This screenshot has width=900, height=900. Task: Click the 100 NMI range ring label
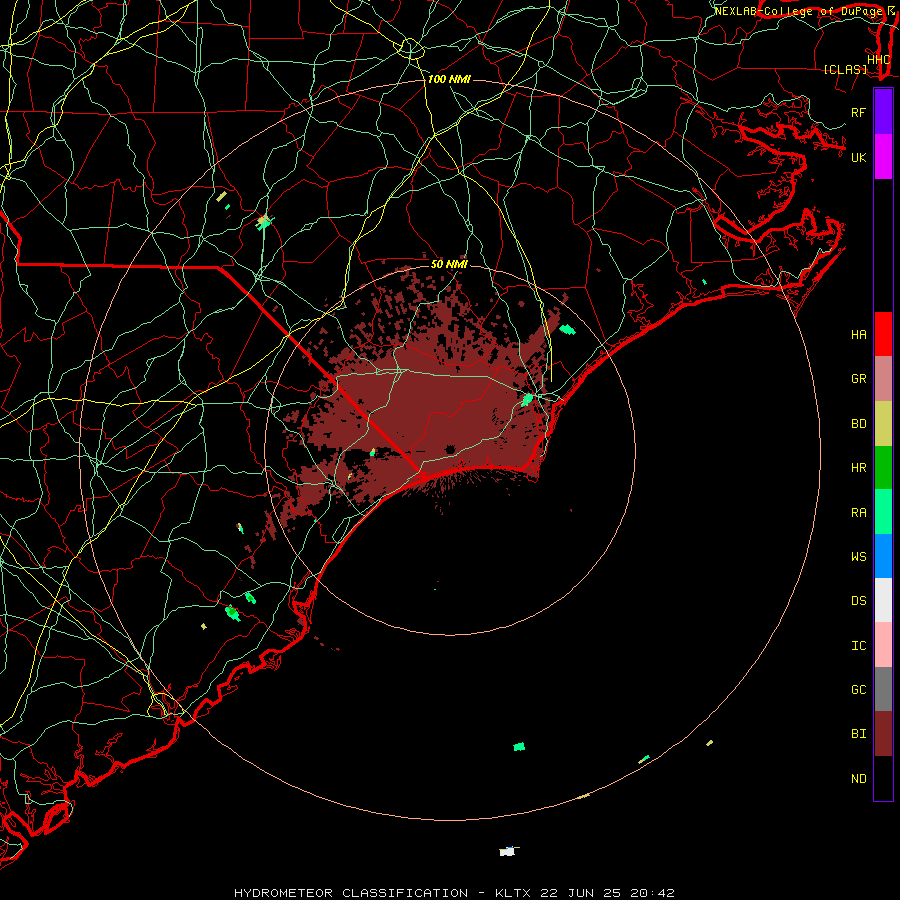pyautogui.click(x=449, y=79)
